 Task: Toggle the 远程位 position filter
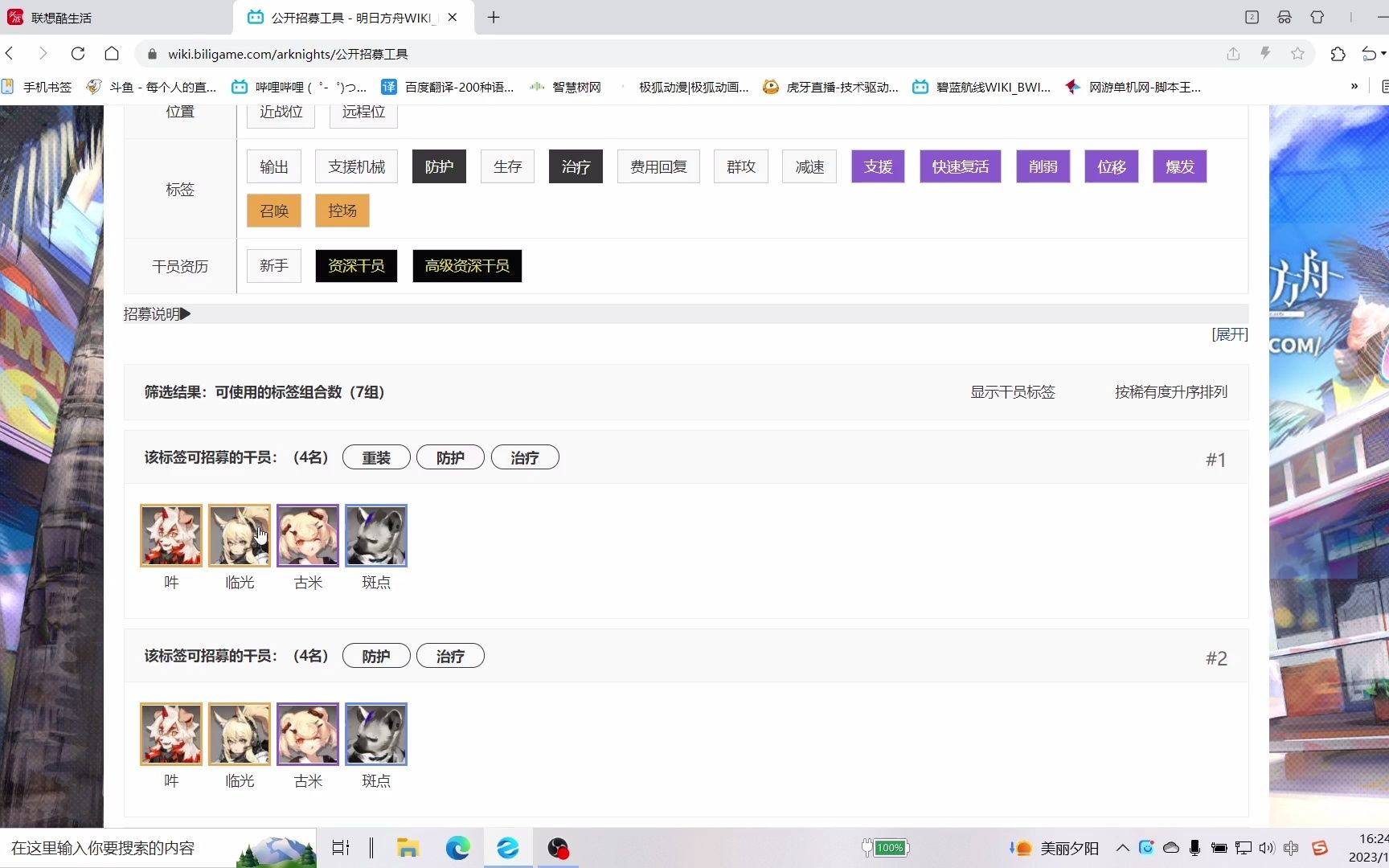click(363, 113)
